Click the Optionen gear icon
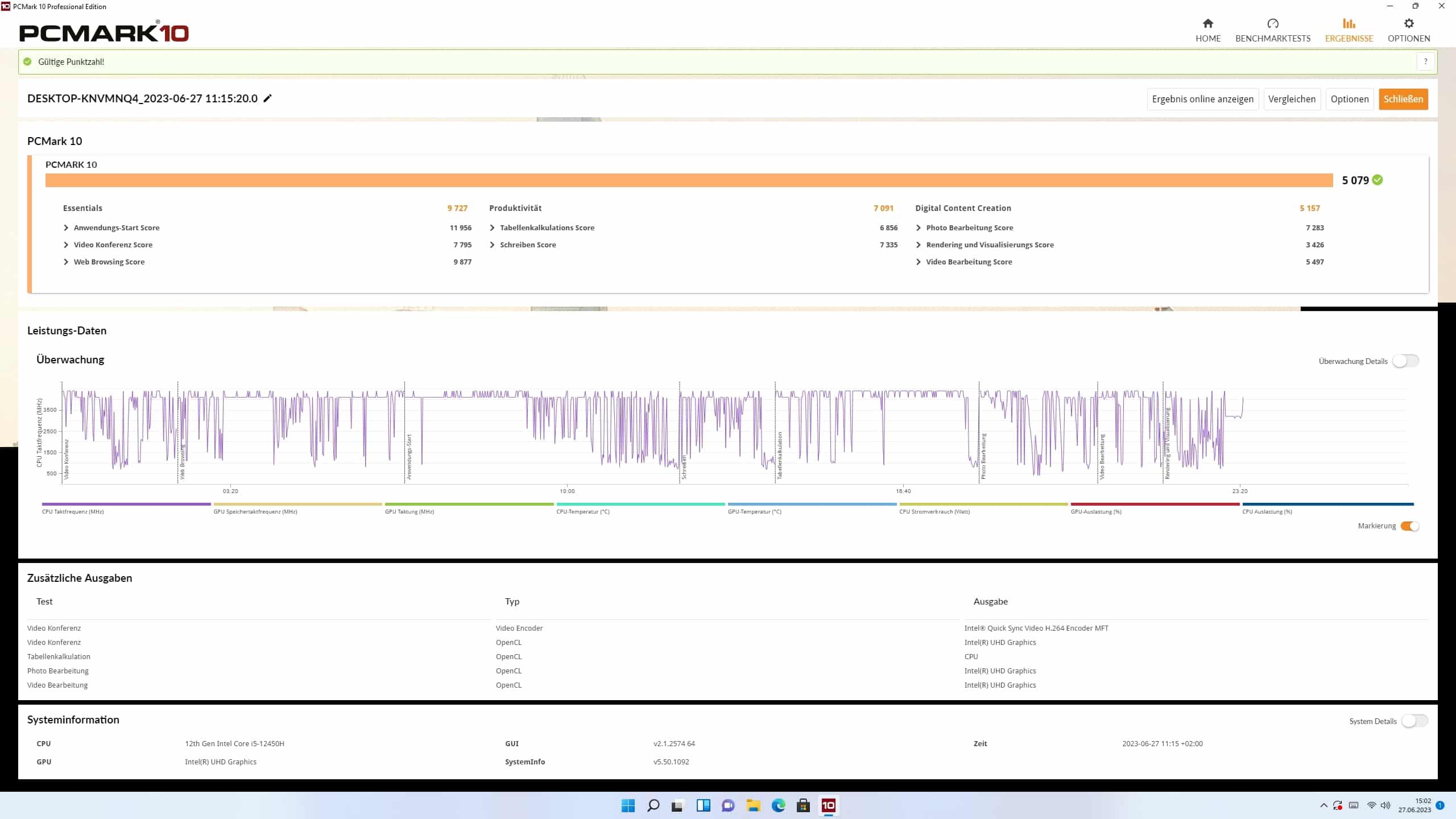Image resolution: width=1456 pixels, height=819 pixels. (x=1408, y=23)
